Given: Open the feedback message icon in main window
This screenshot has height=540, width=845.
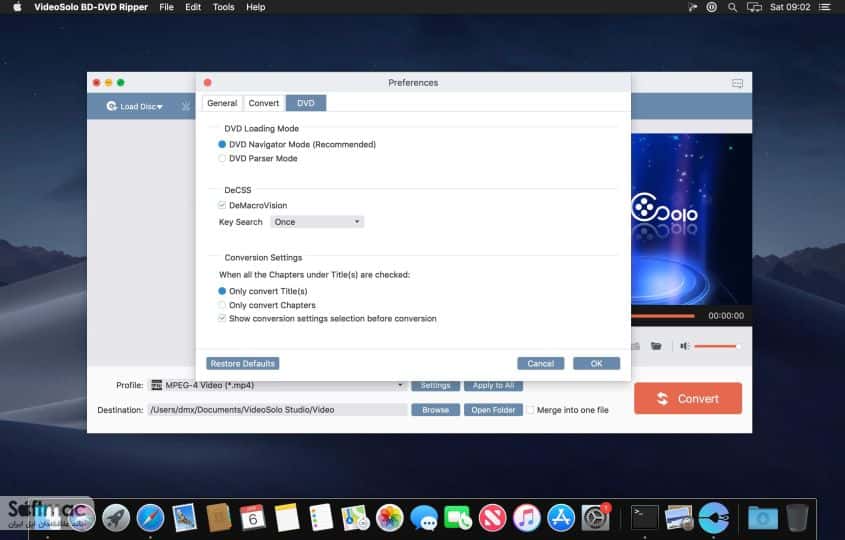Looking at the screenshot, I should [737, 83].
